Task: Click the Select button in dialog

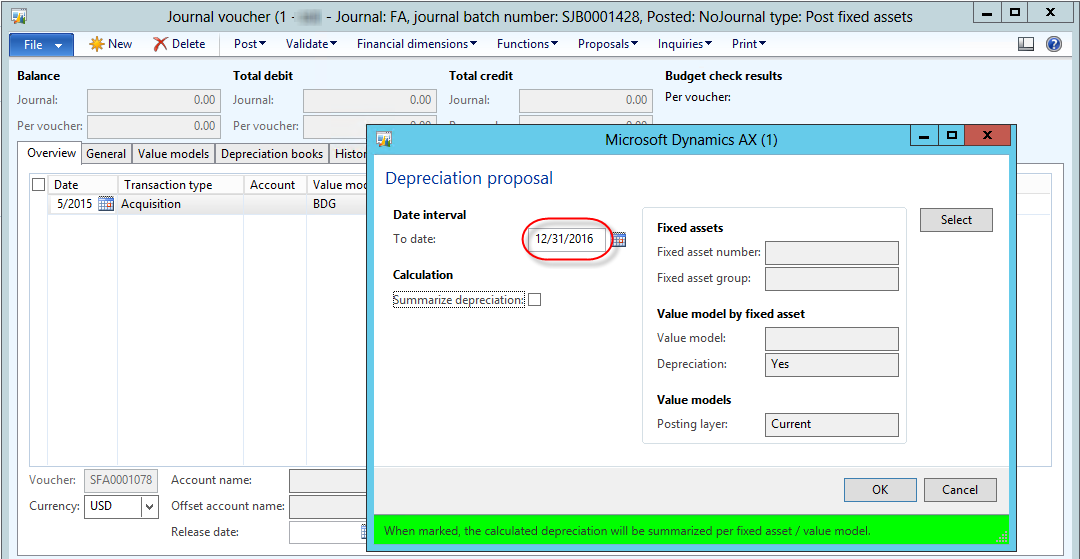Action: coord(956,220)
